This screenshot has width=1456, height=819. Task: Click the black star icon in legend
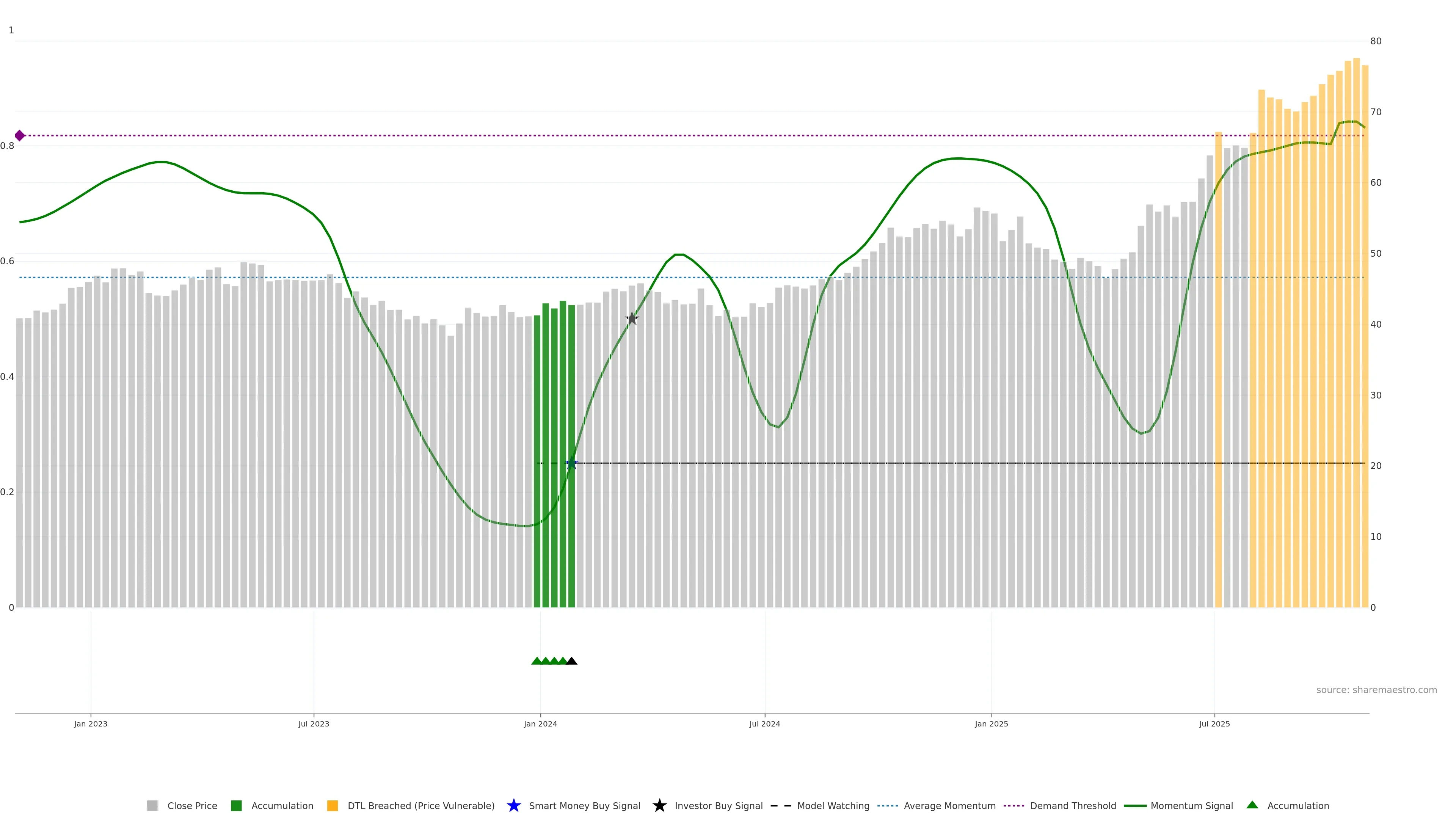660,806
